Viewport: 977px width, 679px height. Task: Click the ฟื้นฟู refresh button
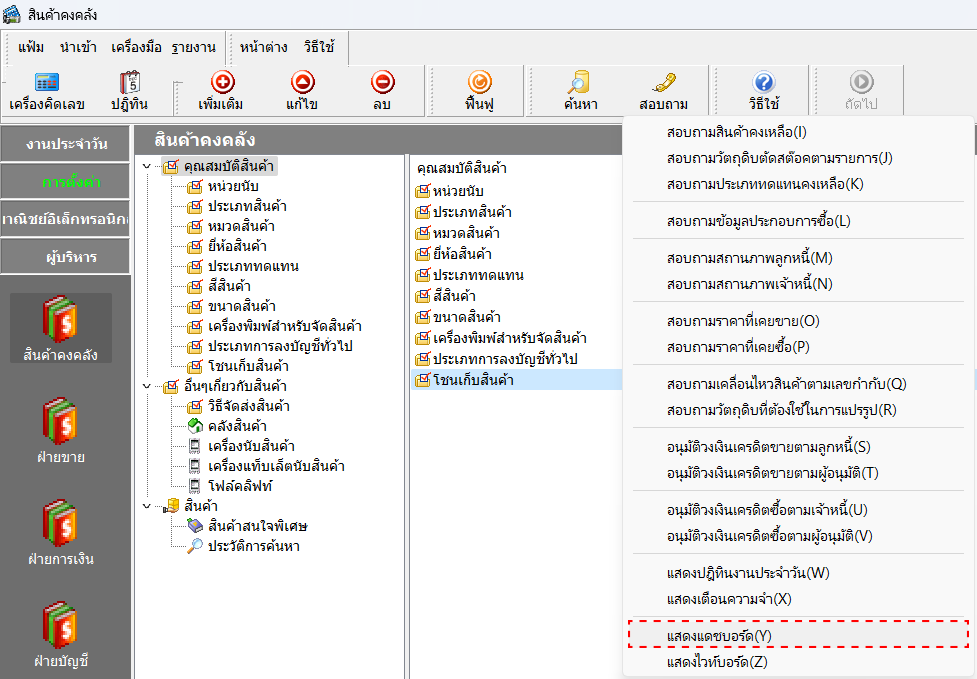[x=479, y=91]
